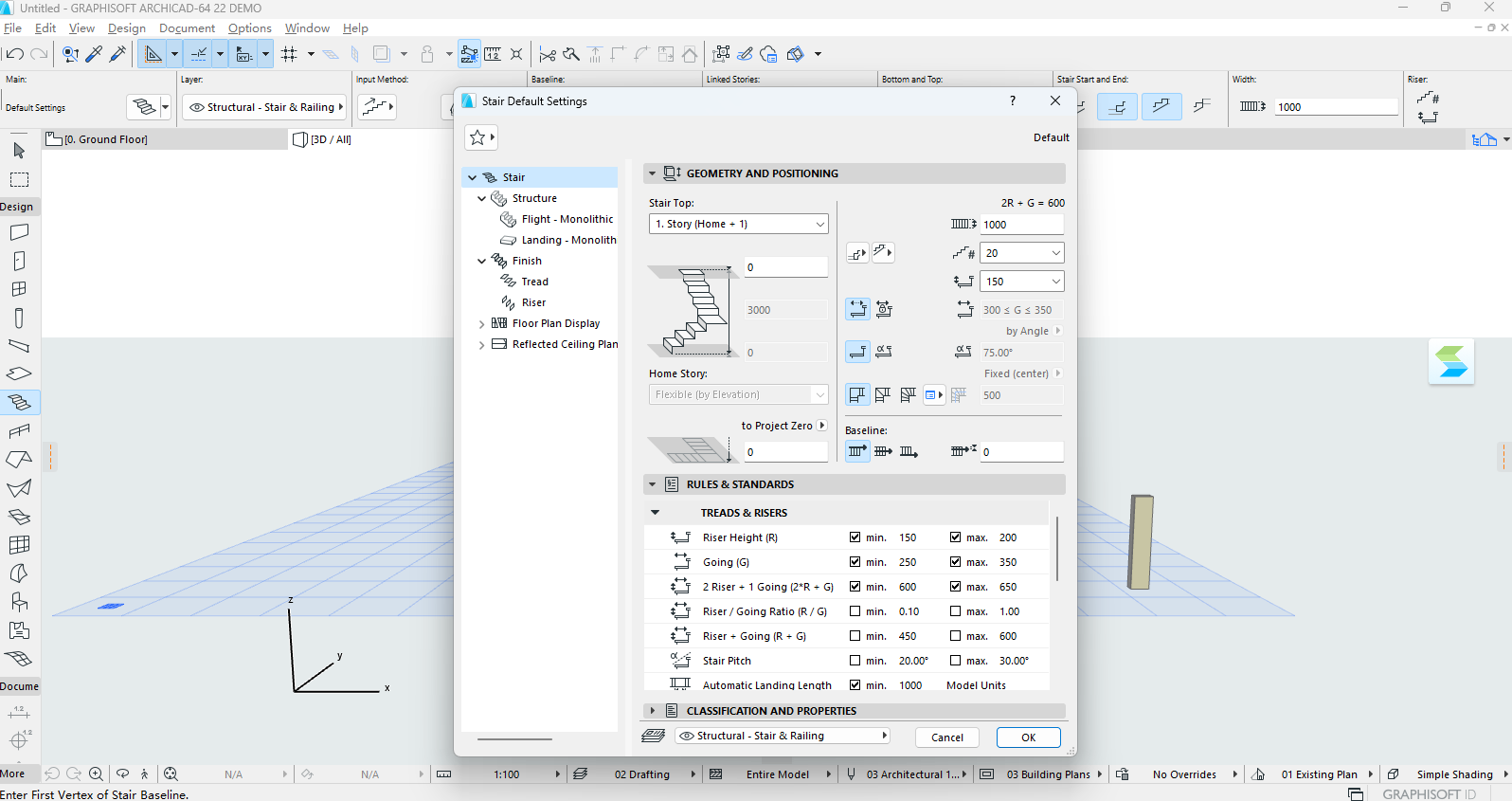Open the File menu
This screenshot has height=801, width=1512.
click(12, 28)
